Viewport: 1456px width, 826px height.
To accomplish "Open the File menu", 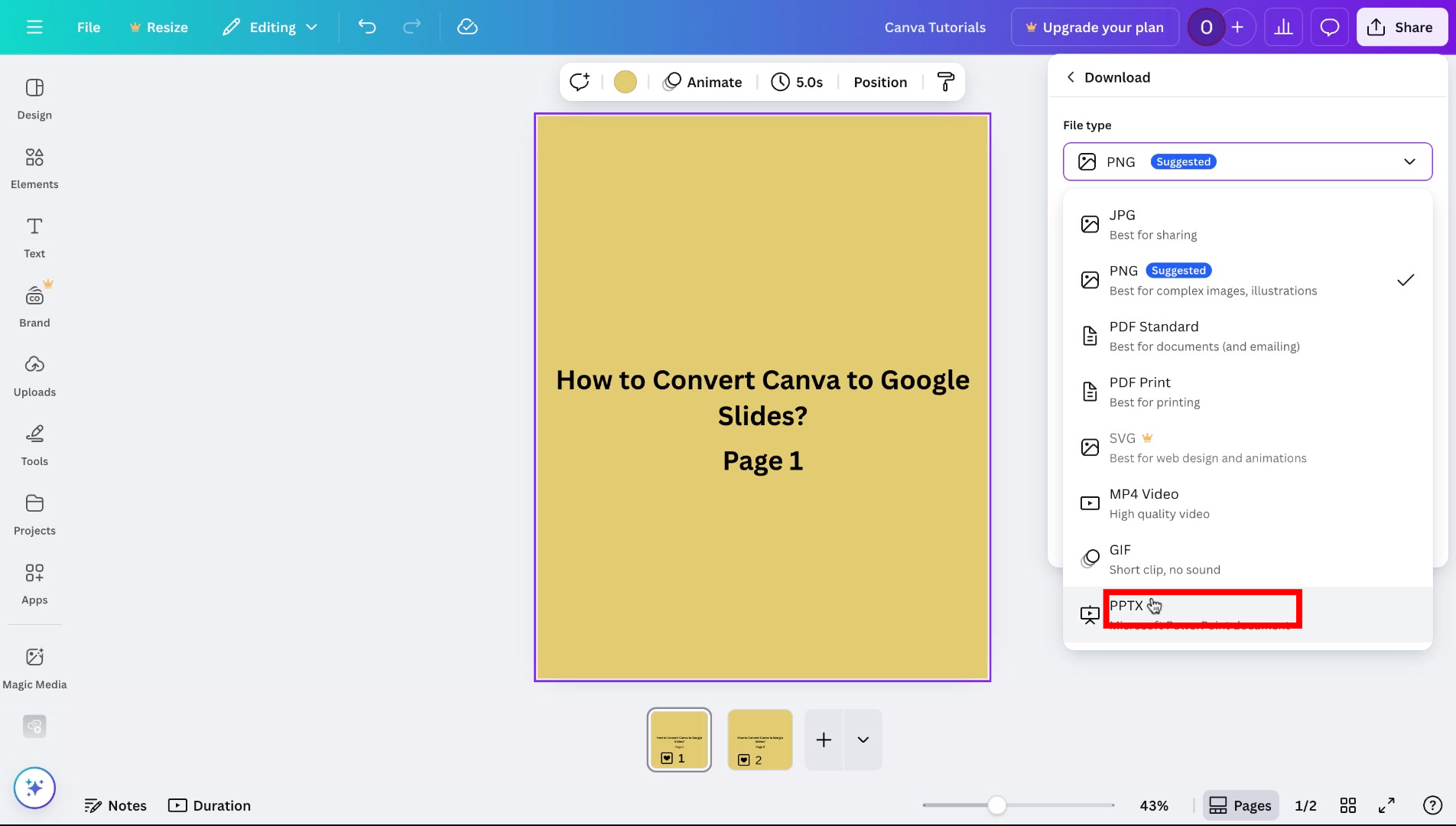I will [x=88, y=27].
